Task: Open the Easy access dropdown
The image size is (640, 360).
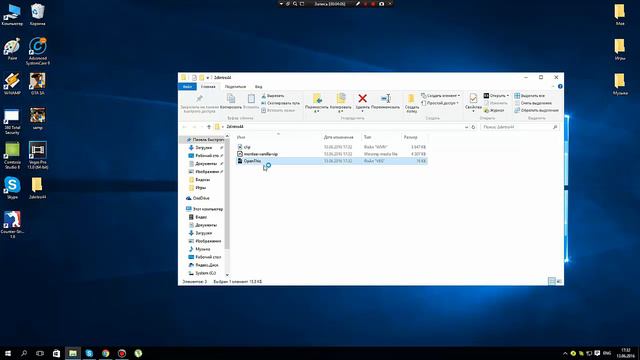Action: click(439, 103)
